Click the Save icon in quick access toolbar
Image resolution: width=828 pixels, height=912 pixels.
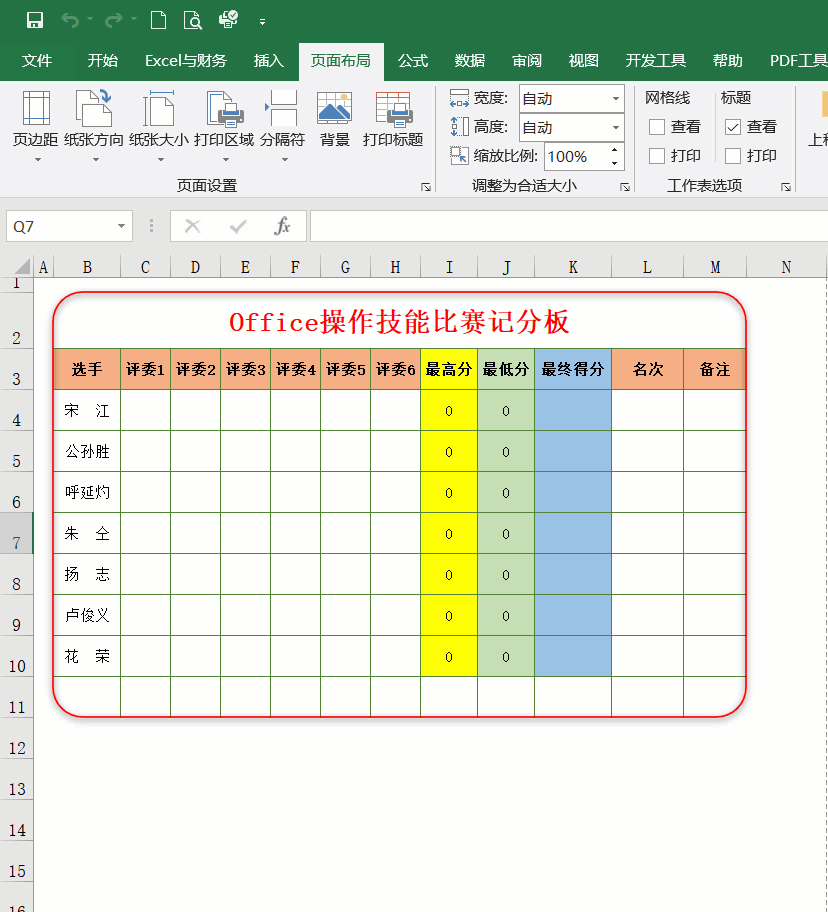[x=35, y=20]
